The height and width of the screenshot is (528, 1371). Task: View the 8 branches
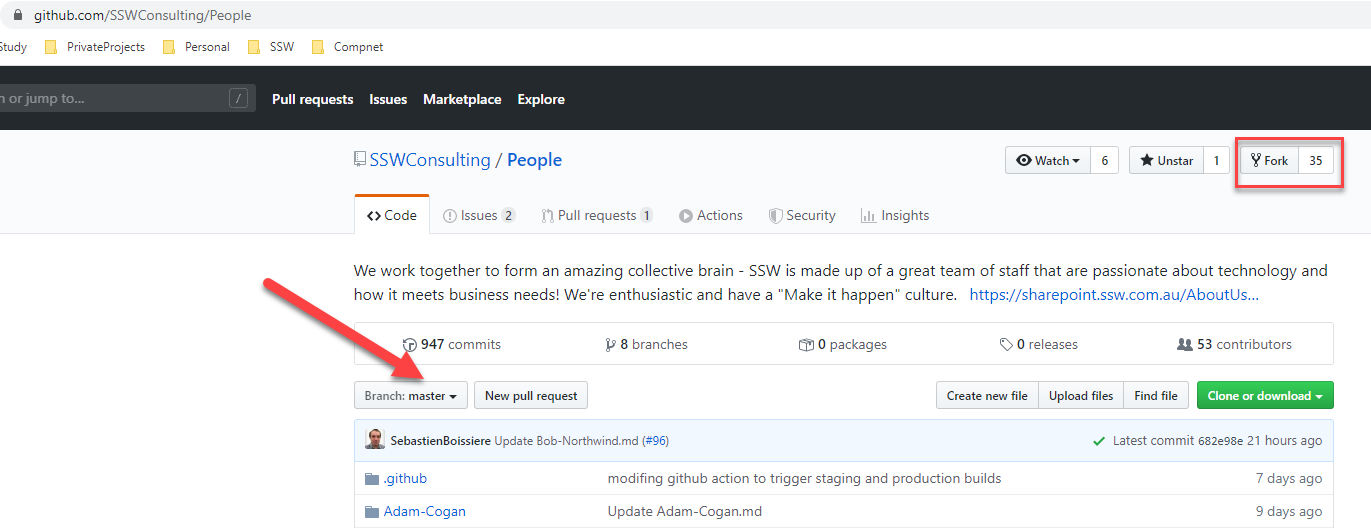pyautogui.click(x=647, y=344)
